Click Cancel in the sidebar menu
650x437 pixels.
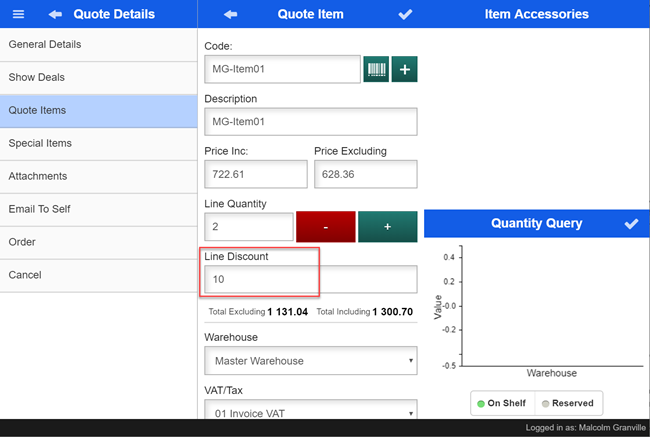tap(99, 275)
